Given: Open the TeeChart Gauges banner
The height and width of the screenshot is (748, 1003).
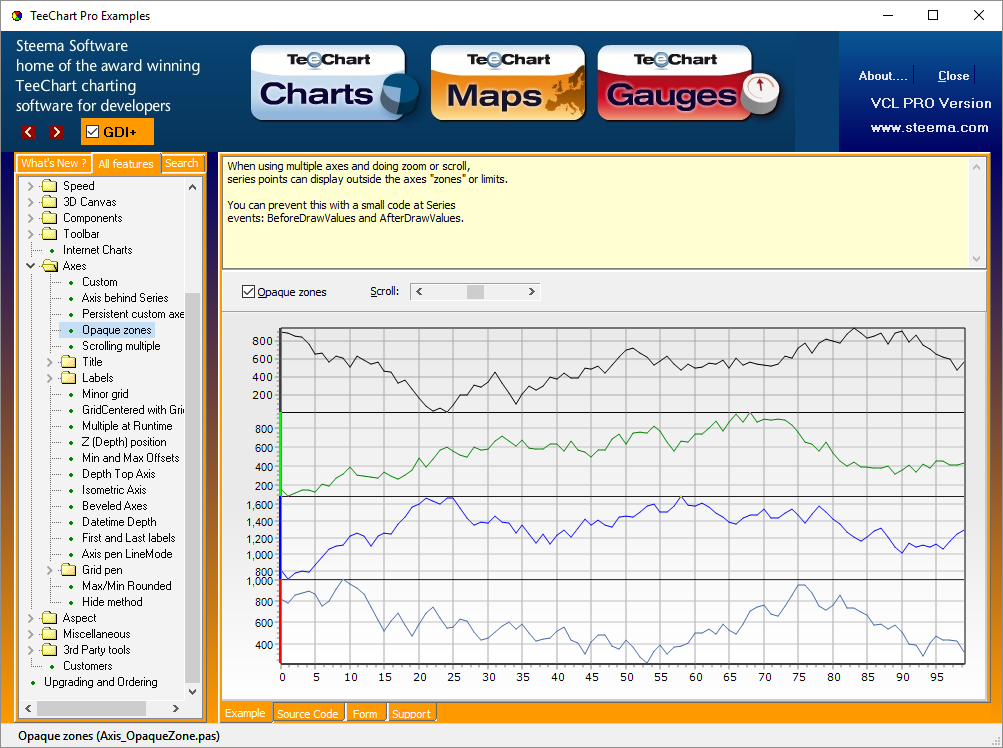Looking at the screenshot, I should tap(687, 83).
